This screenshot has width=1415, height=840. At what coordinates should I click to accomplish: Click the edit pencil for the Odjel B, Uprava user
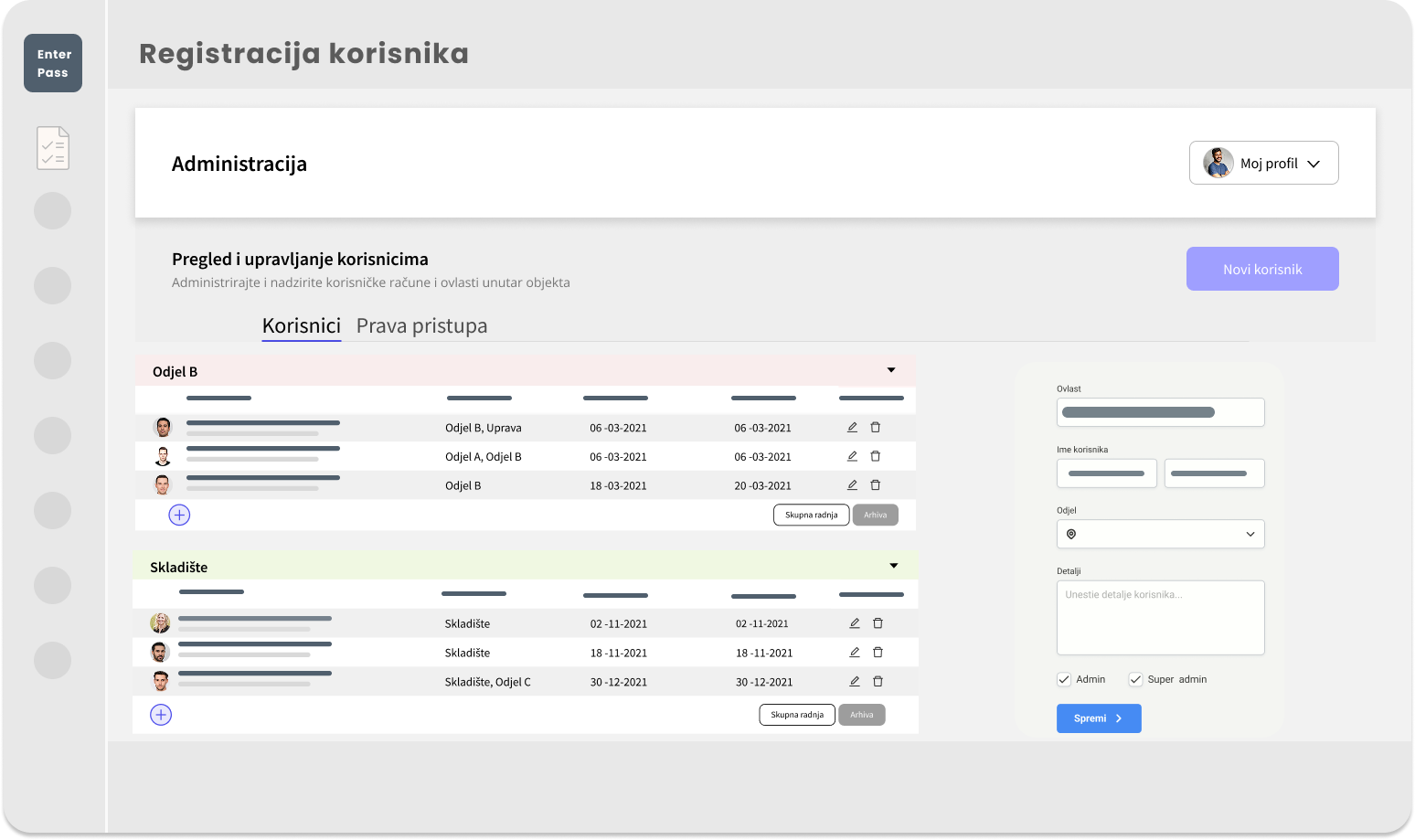[x=851, y=427]
